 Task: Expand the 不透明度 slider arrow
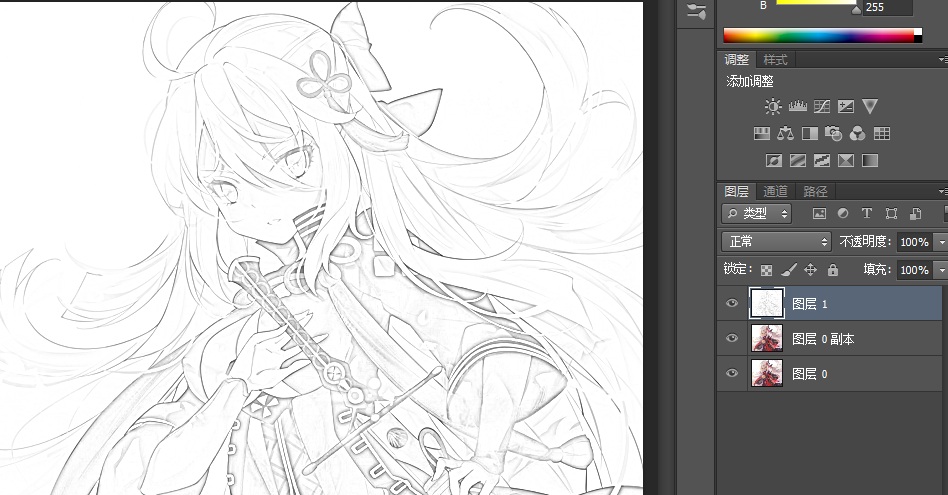(941, 242)
